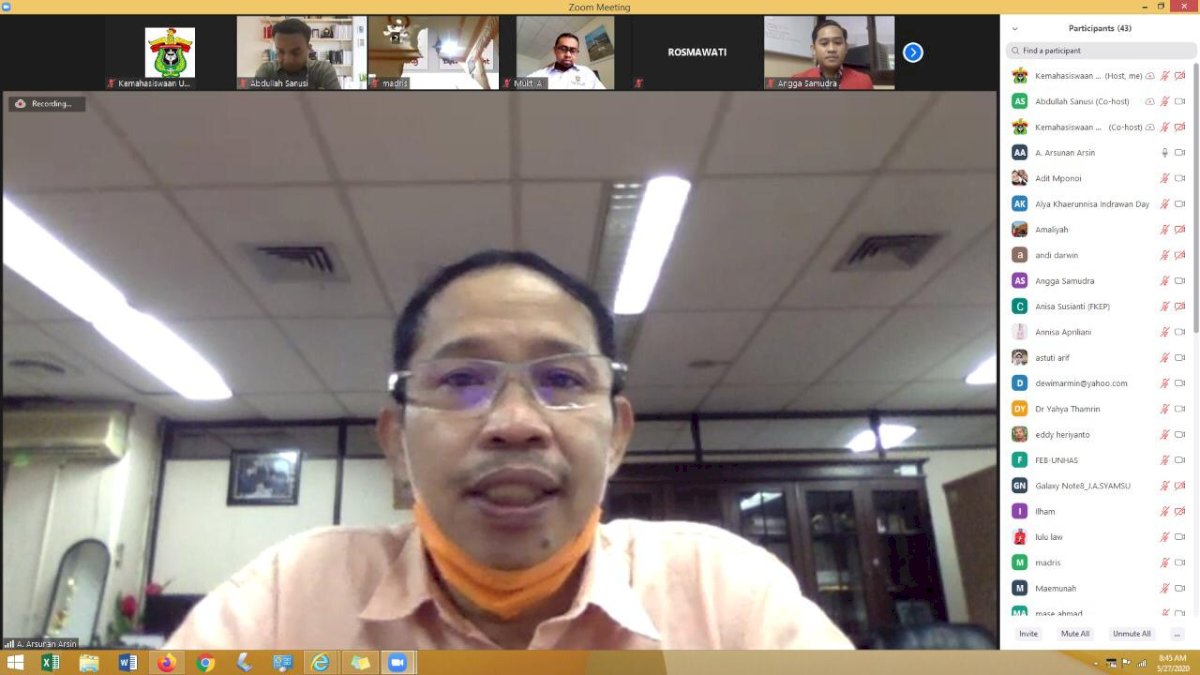Select the ROSMAWATI video tile
The width and height of the screenshot is (1200, 675).
point(697,52)
